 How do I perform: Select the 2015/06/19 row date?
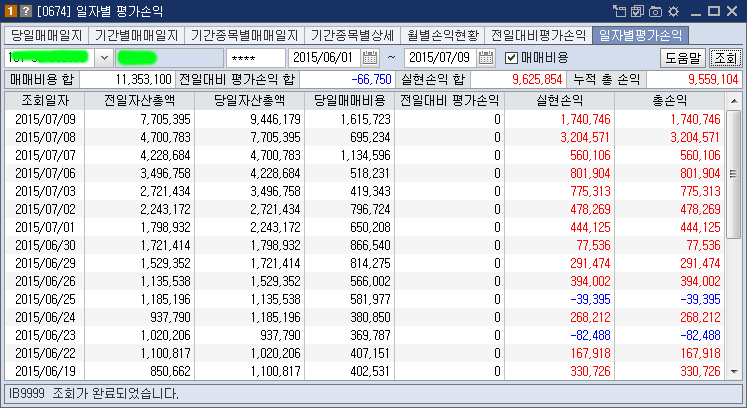(45, 371)
